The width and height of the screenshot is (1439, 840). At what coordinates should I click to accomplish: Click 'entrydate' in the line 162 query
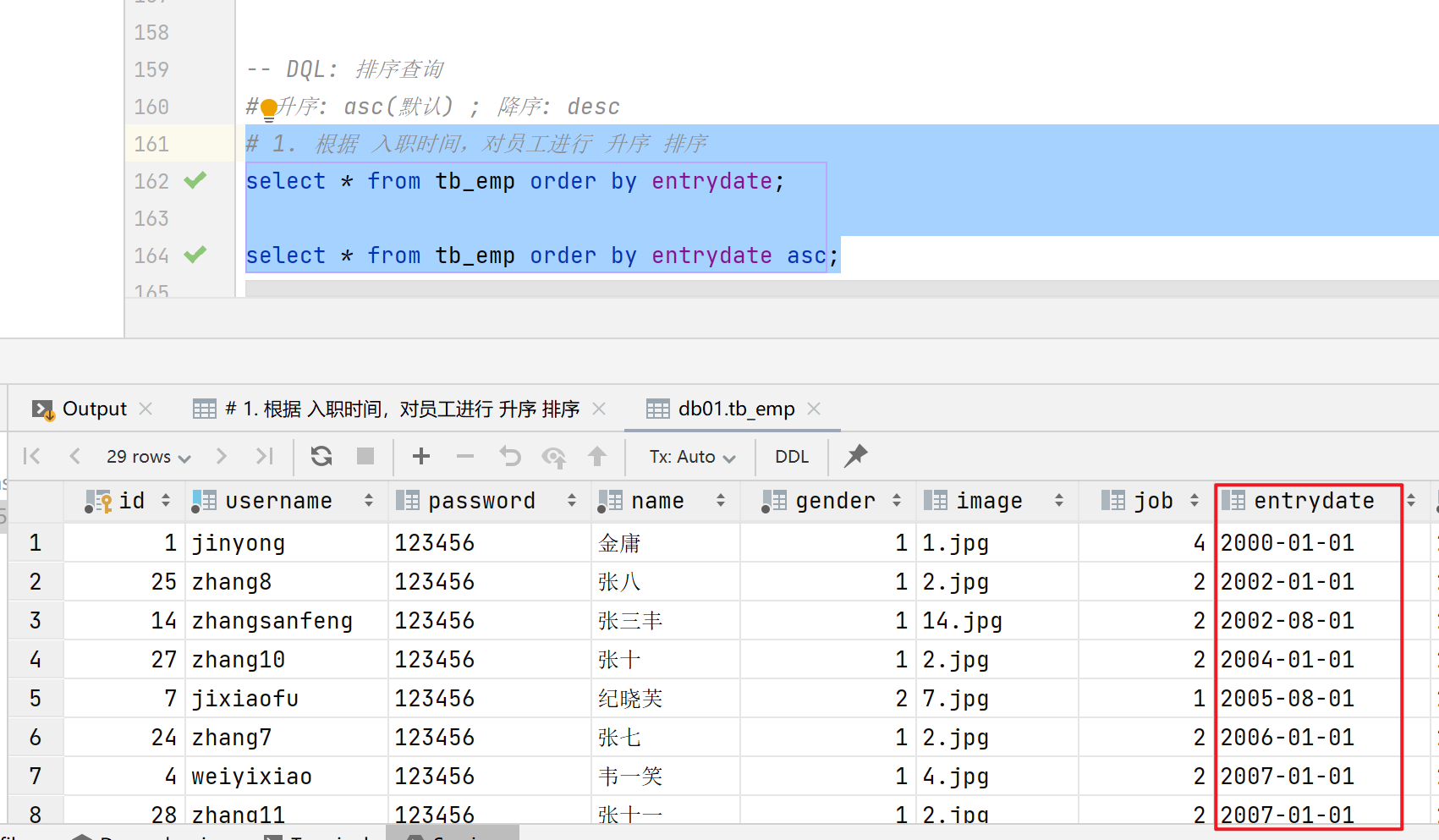tap(711, 181)
